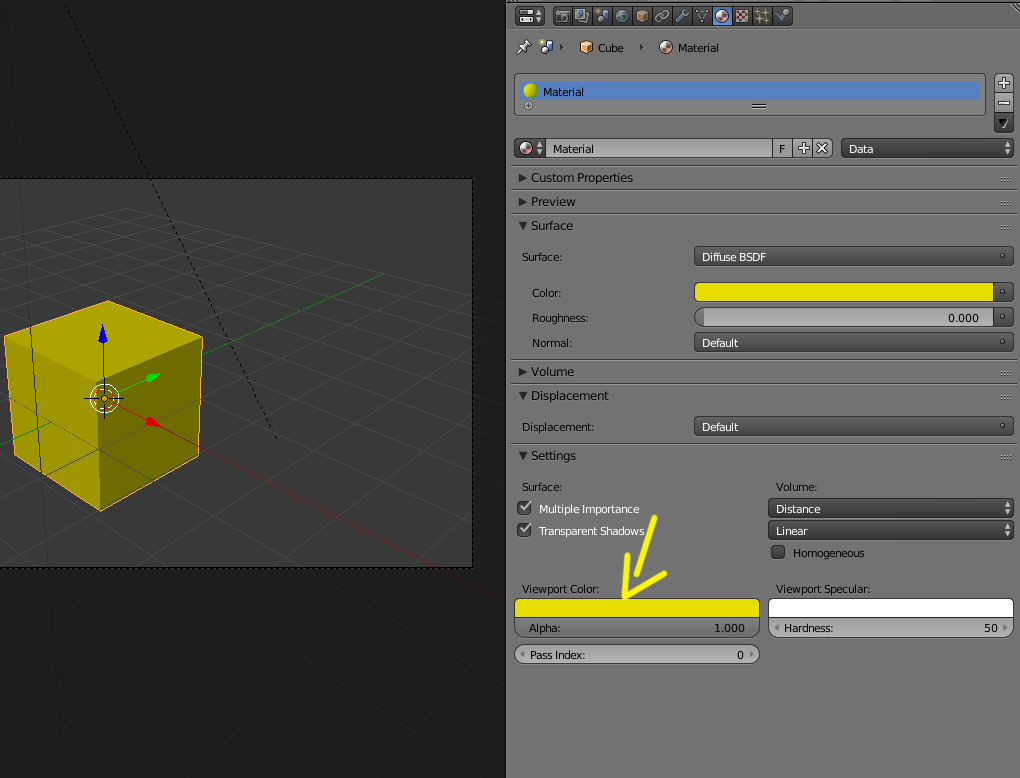Disable Transparent Shadows checkbox
The width and height of the screenshot is (1020, 778).
[x=524, y=530]
